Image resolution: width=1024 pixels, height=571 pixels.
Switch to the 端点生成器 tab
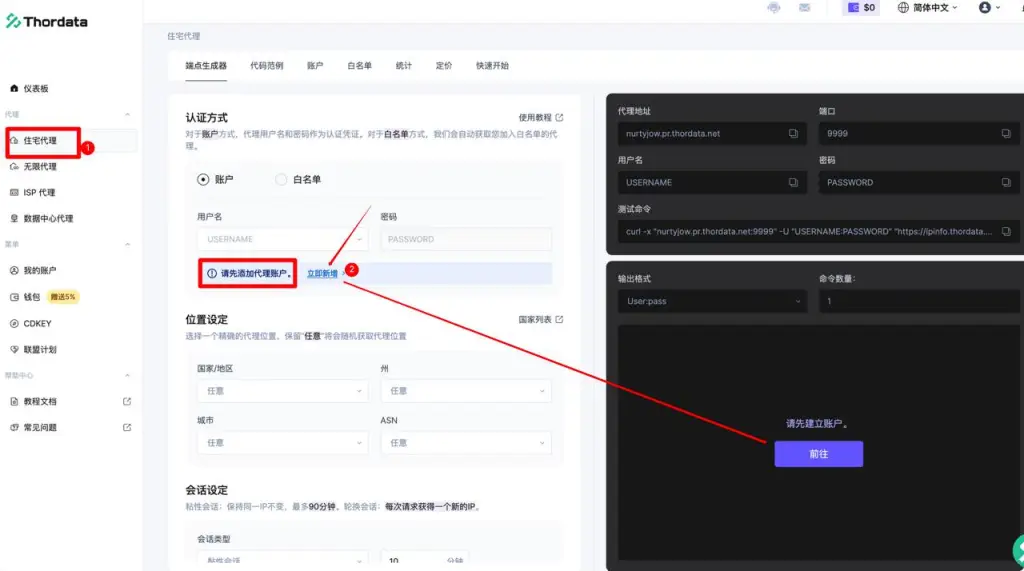[206, 65]
